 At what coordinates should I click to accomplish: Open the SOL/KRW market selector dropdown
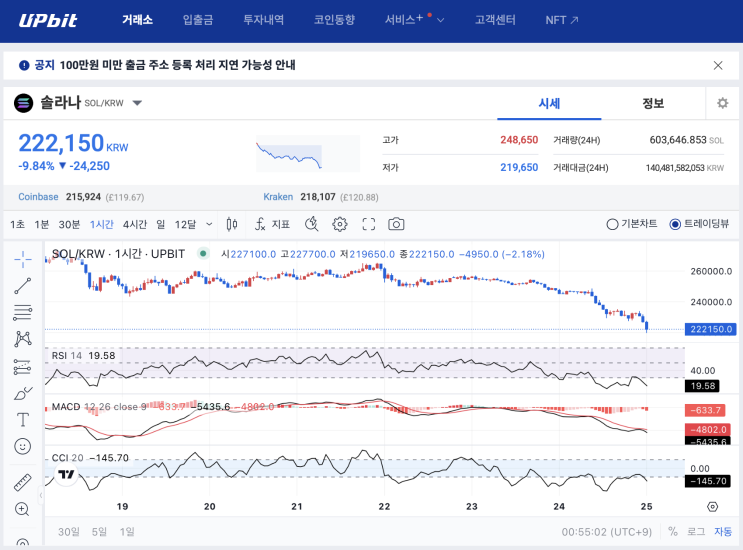click(x=137, y=103)
